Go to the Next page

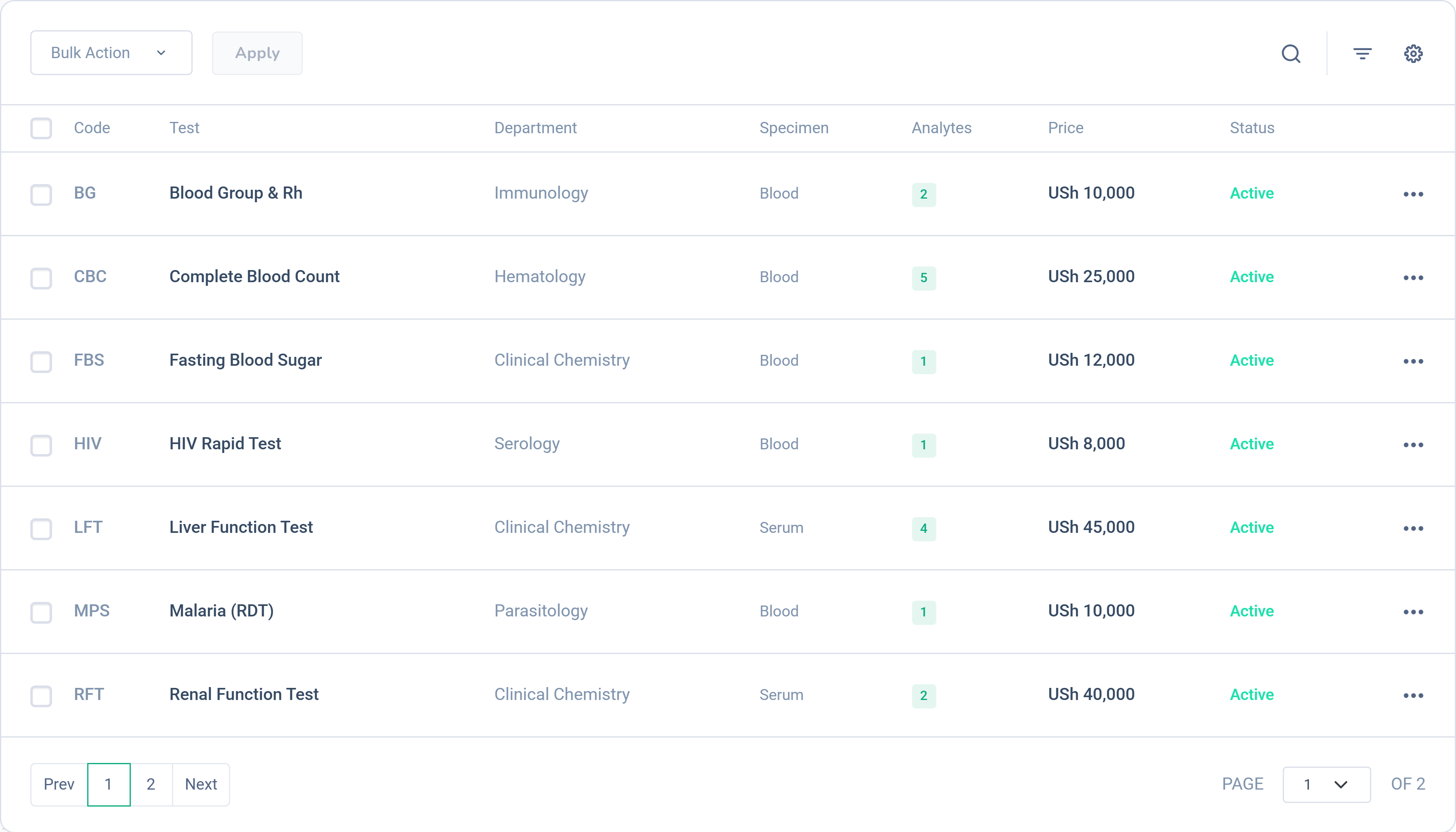point(201,784)
